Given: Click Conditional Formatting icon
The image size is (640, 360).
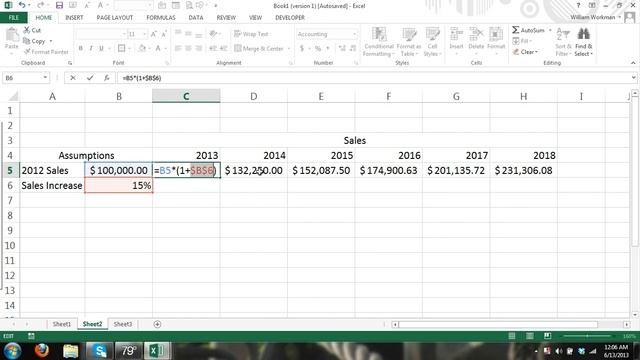Looking at the screenshot, I should click(379, 35).
